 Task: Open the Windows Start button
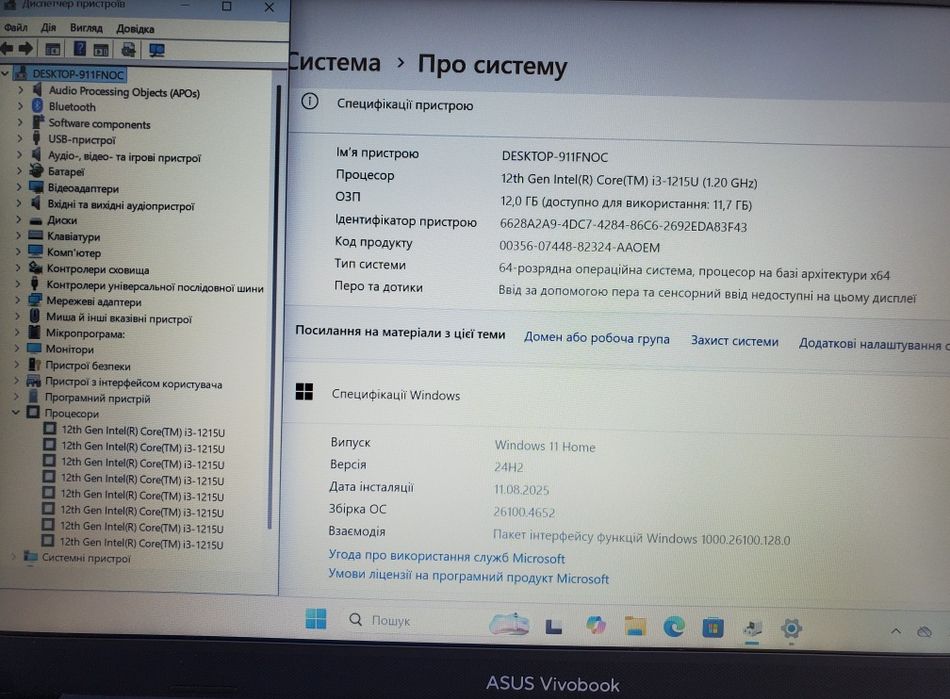[x=316, y=619]
